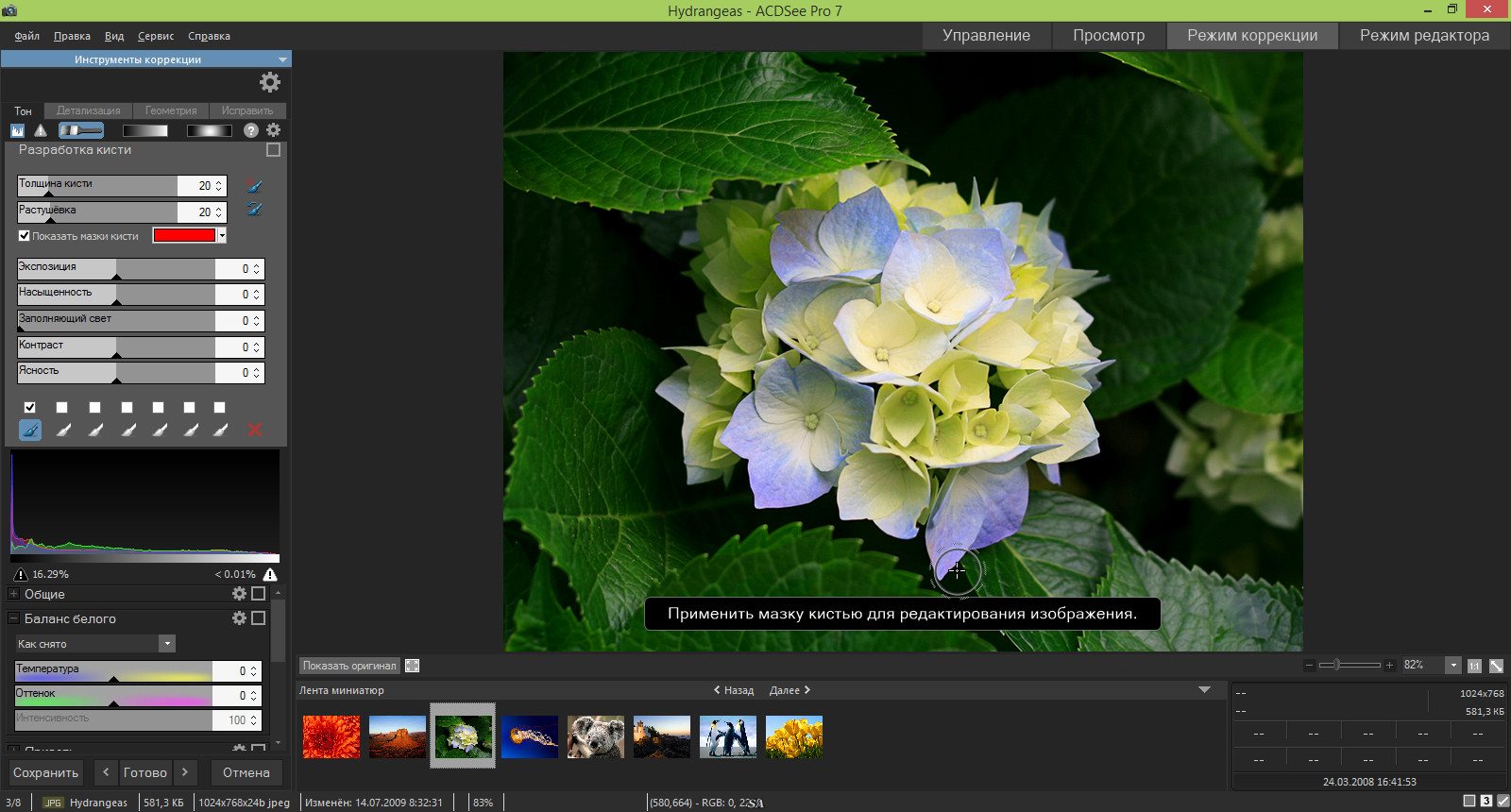Collapse the Лента миниатюр filmstrip arrow
The width and height of the screenshot is (1511, 812).
click(x=1204, y=690)
